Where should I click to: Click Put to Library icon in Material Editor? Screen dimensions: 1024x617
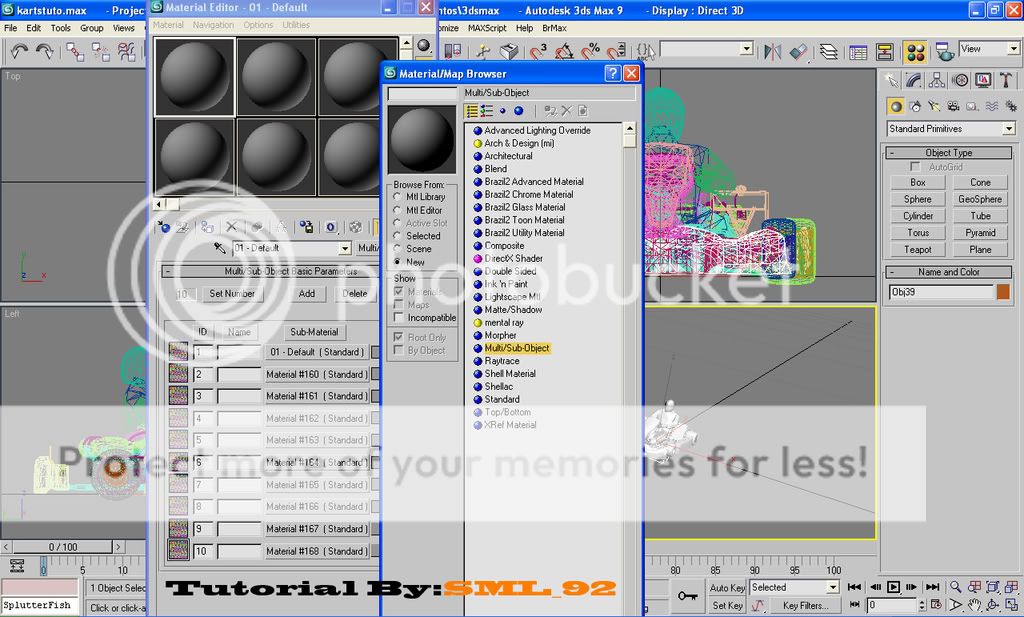pos(306,227)
